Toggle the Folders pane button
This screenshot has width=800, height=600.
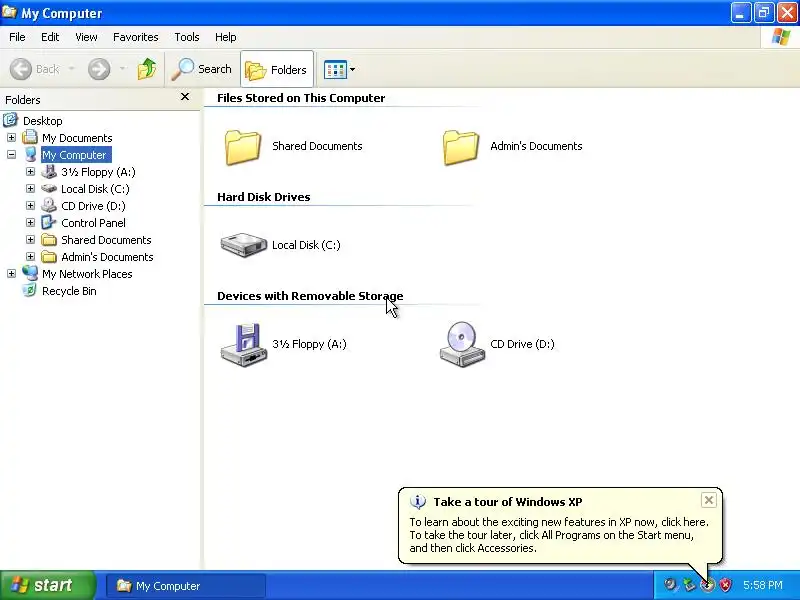[277, 69]
